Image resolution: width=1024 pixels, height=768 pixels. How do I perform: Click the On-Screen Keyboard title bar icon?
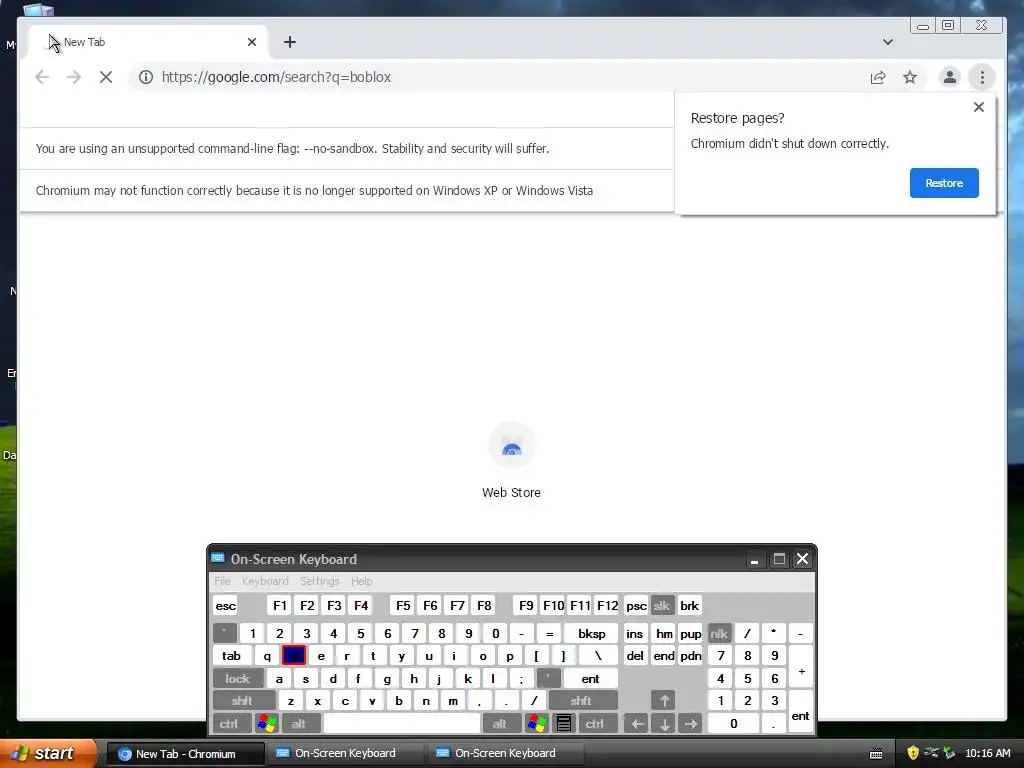coord(218,558)
